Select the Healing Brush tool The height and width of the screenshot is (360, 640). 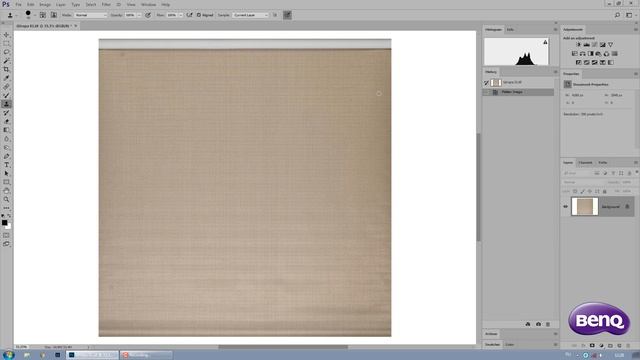(x=6, y=87)
